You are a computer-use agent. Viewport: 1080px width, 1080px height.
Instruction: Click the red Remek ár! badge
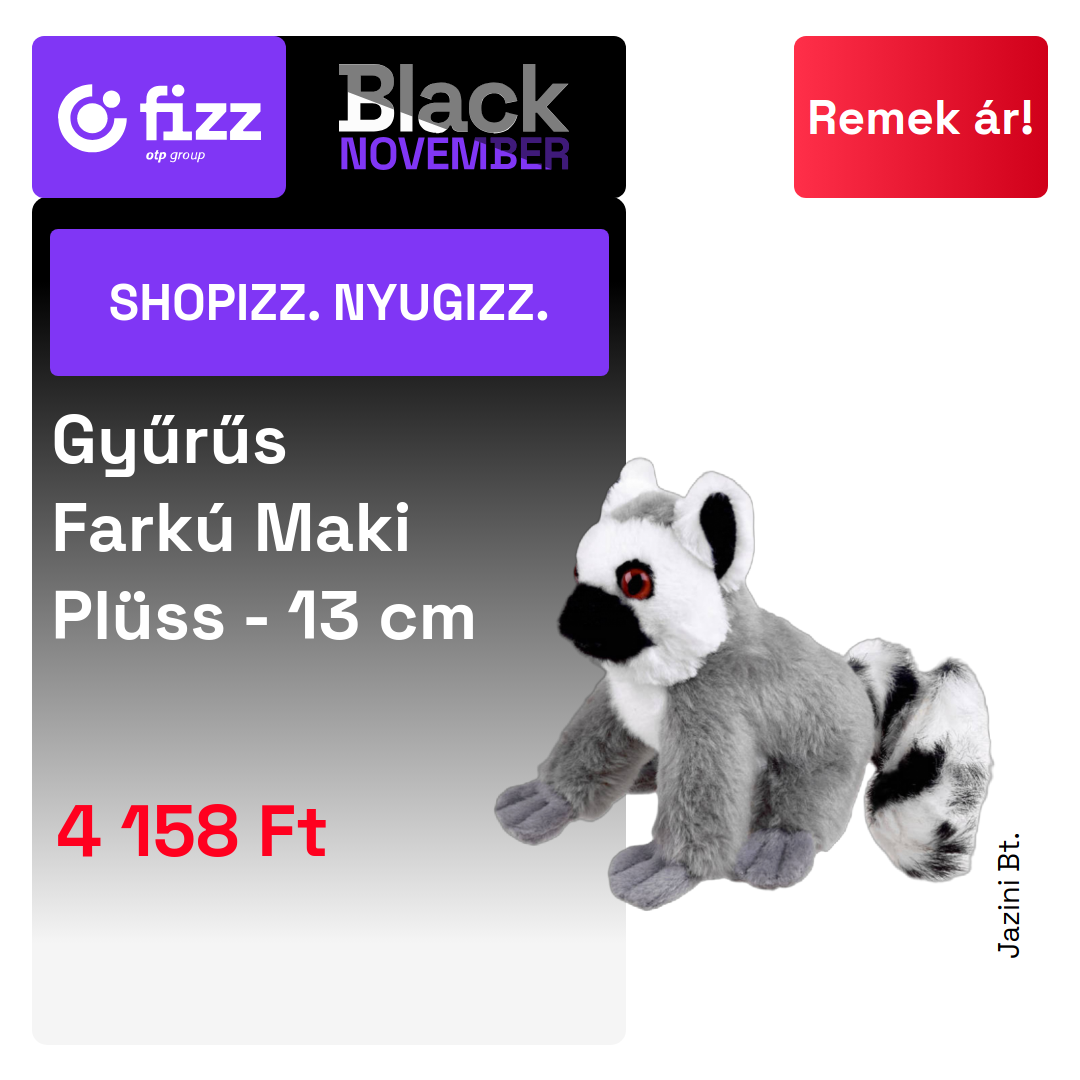920,117
